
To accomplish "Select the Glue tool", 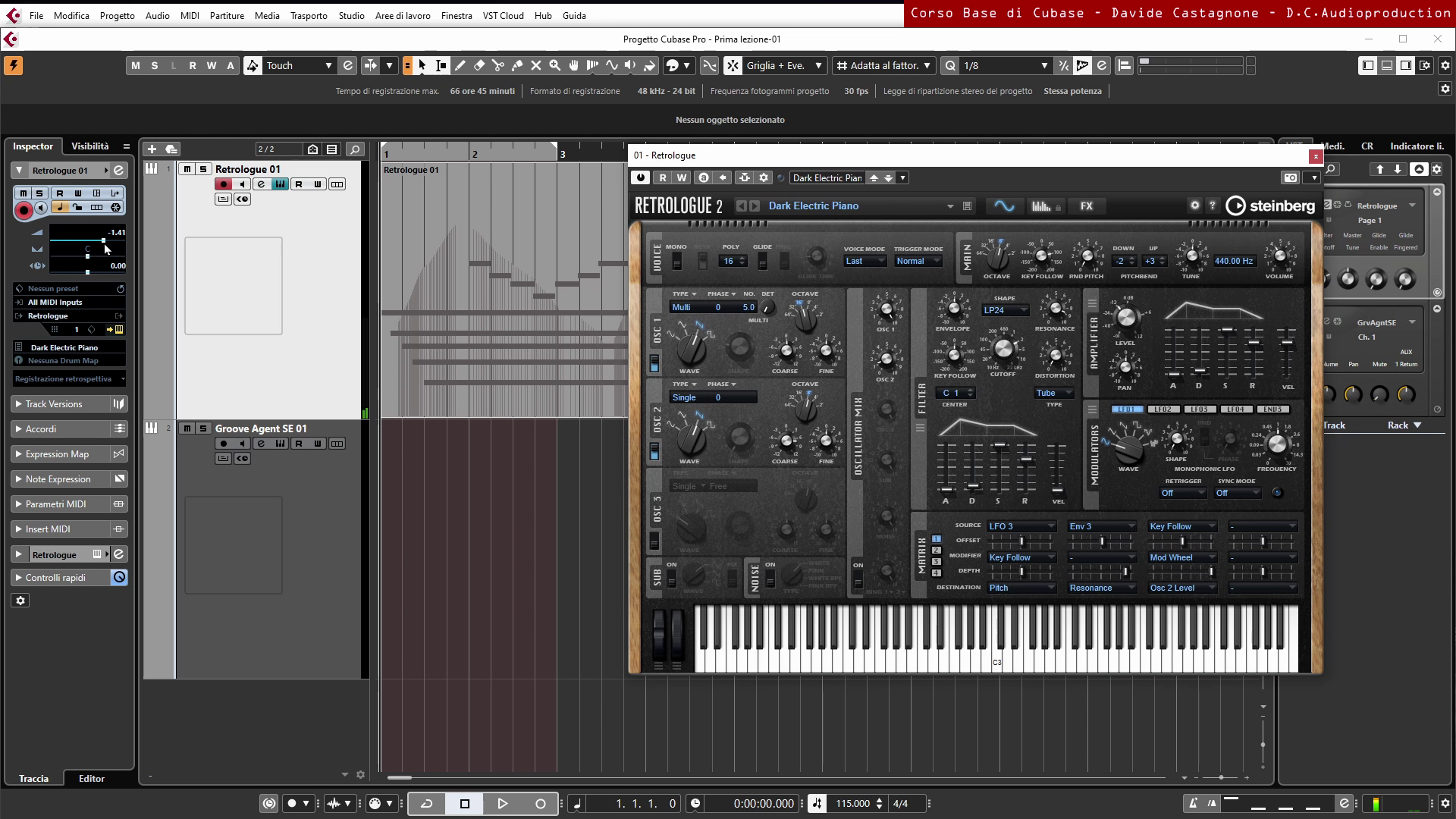I will [516, 66].
